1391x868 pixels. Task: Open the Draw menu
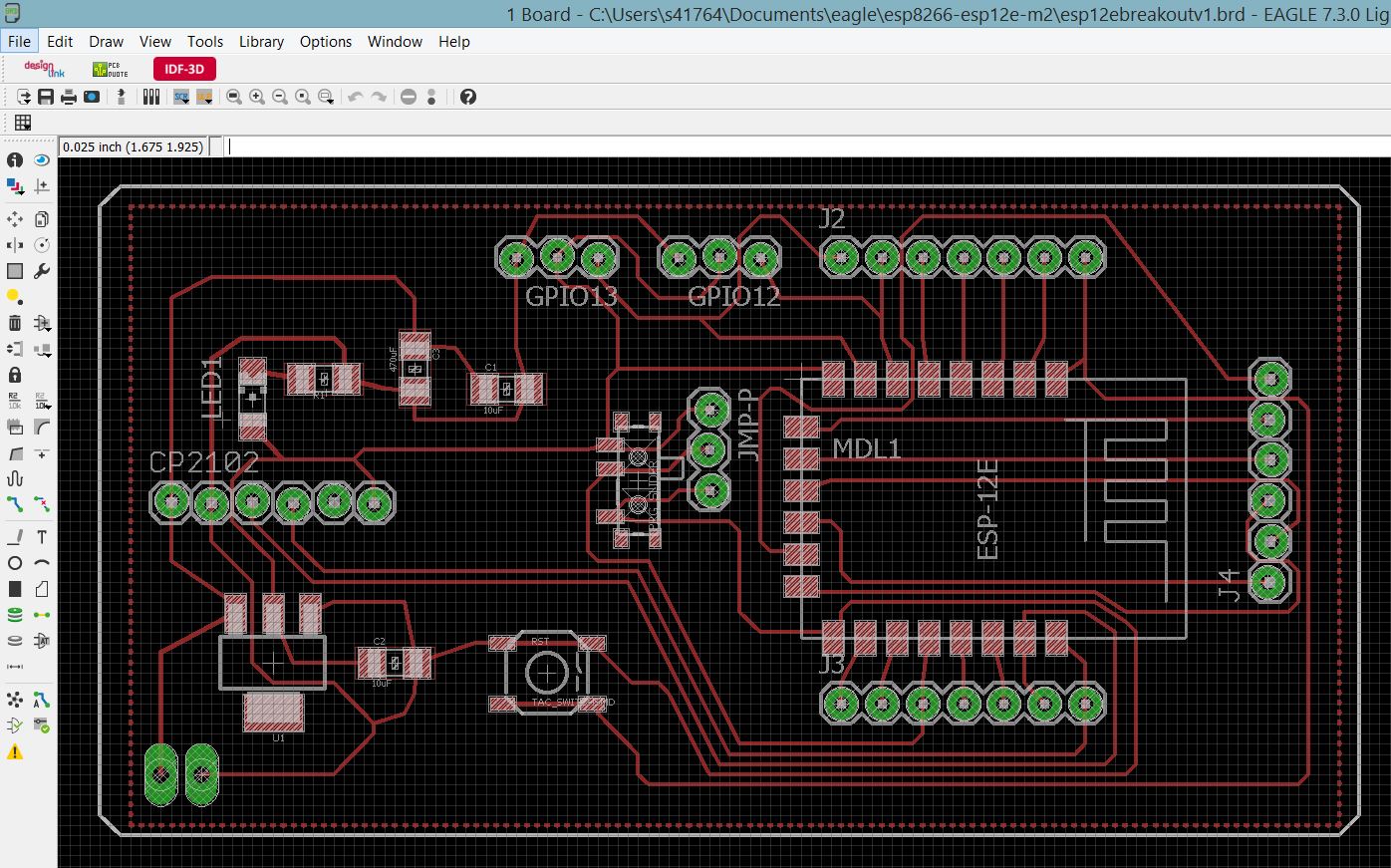coord(106,41)
